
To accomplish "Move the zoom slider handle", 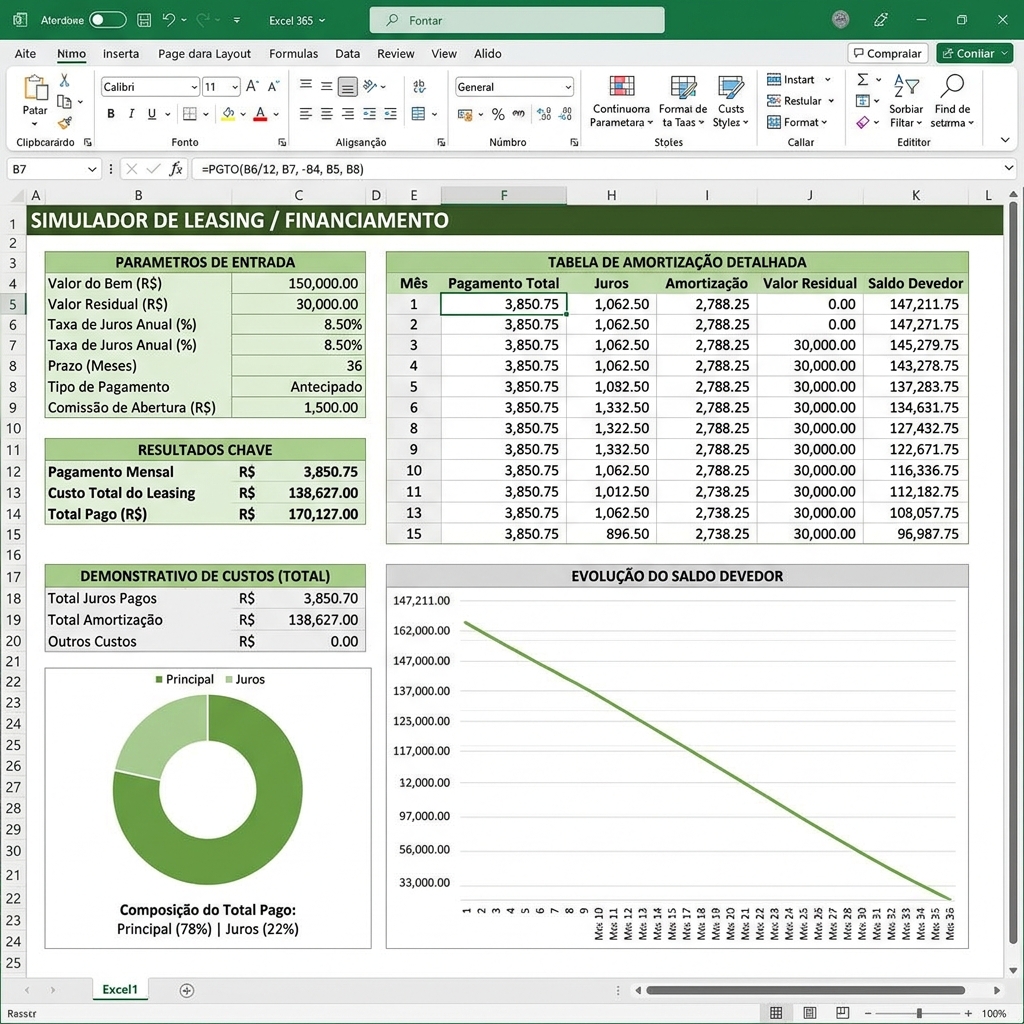I will [920, 1013].
